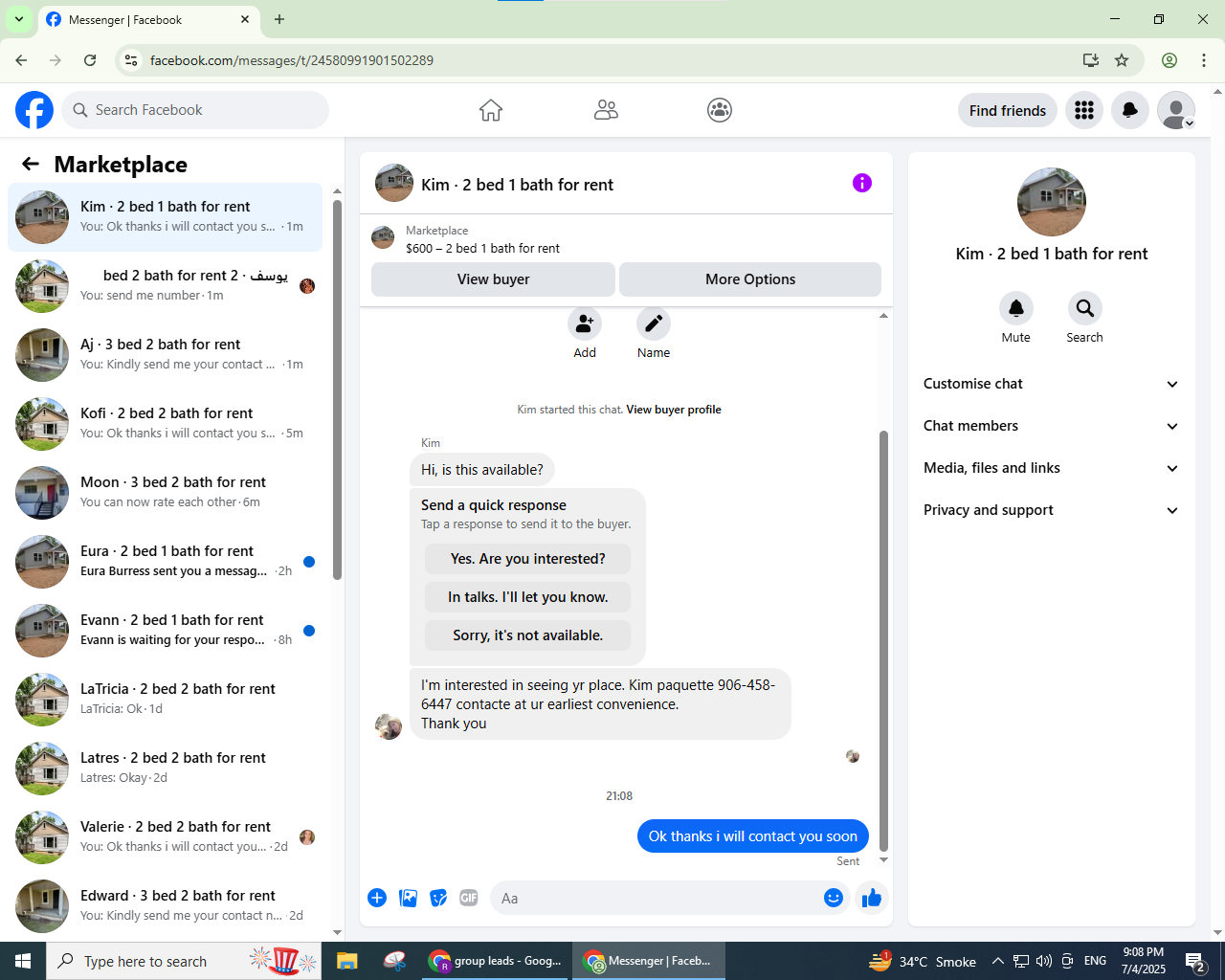Viewport: 1225px width, 980px height.
Task: Mute the conversation with the bell icon
Action: coord(1016,308)
